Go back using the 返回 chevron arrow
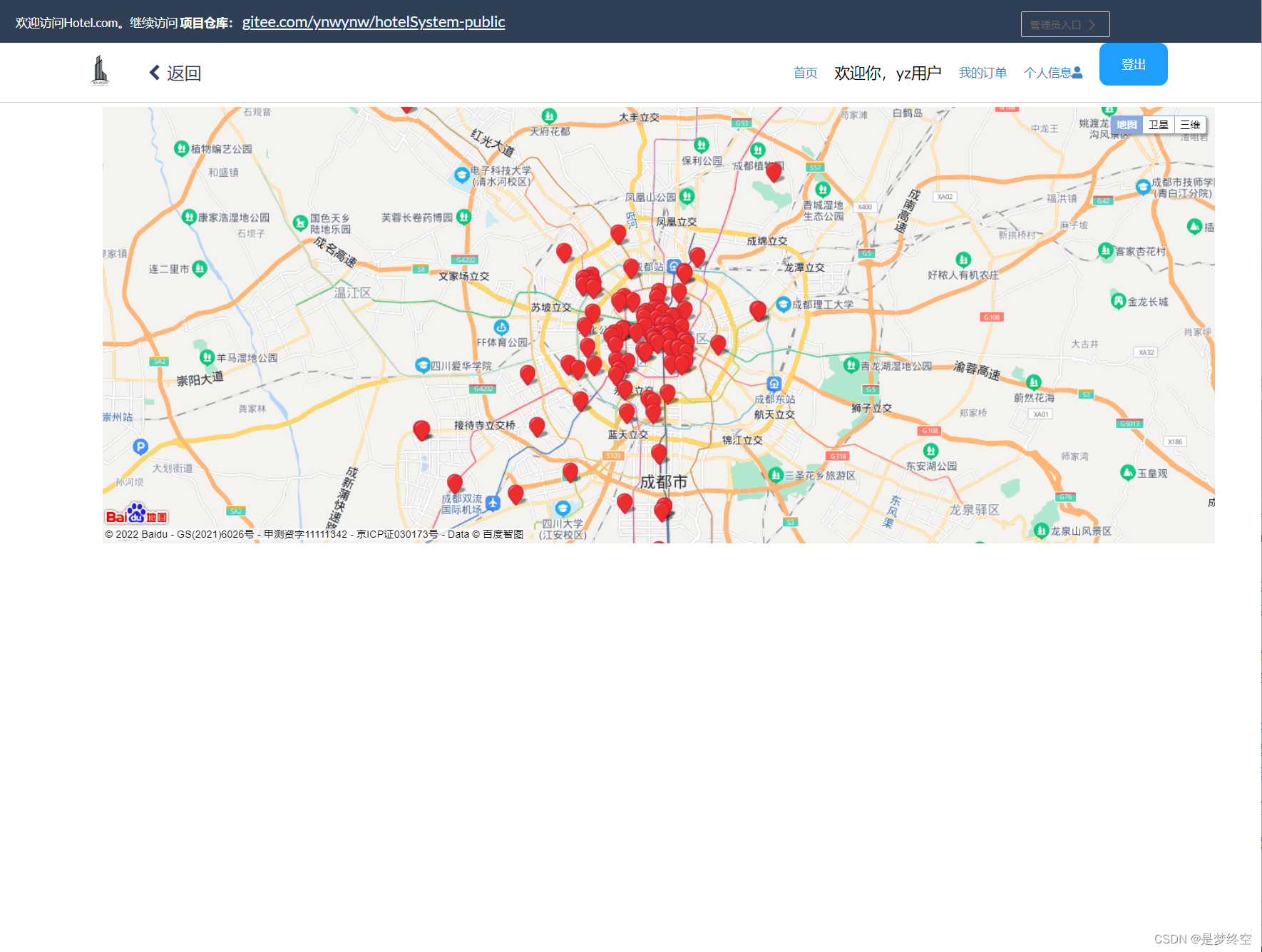Viewport: 1262px width, 952px height. tap(154, 73)
